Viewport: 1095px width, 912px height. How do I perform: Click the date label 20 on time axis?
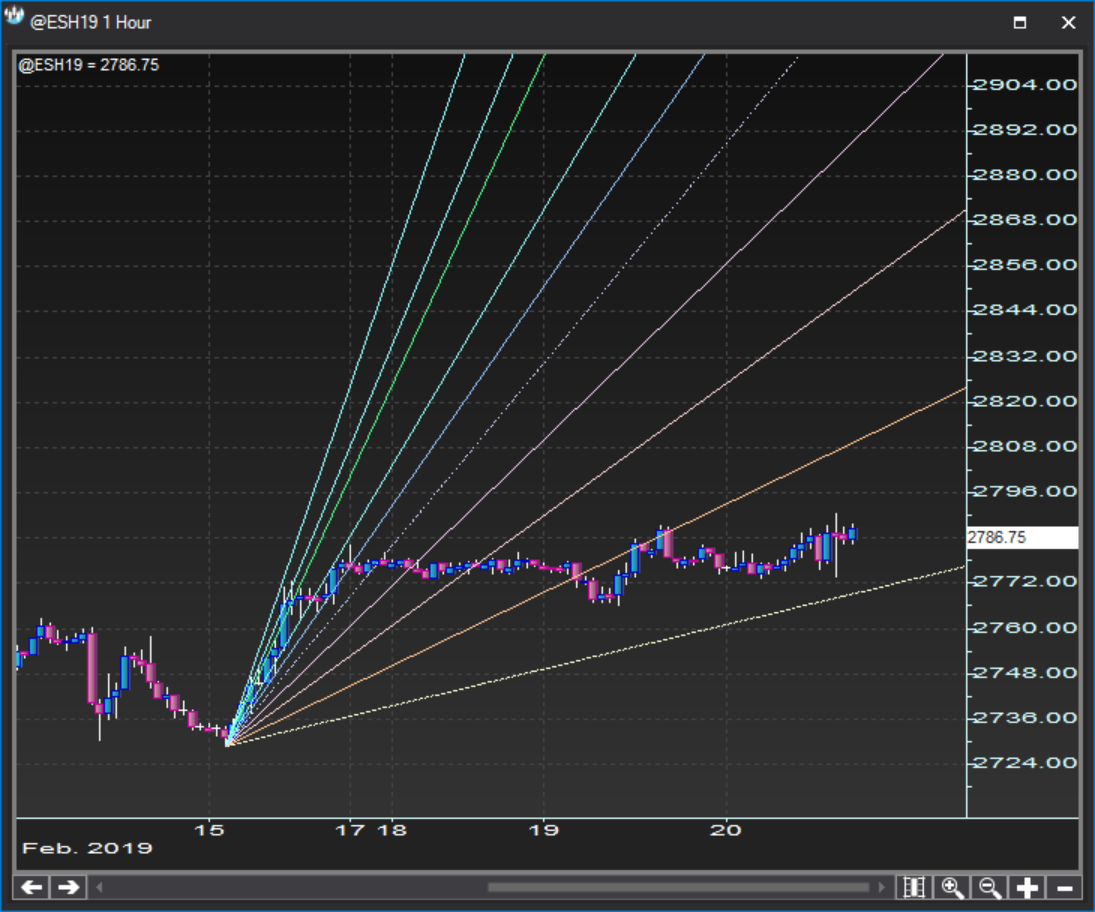click(x=726, y=830)
